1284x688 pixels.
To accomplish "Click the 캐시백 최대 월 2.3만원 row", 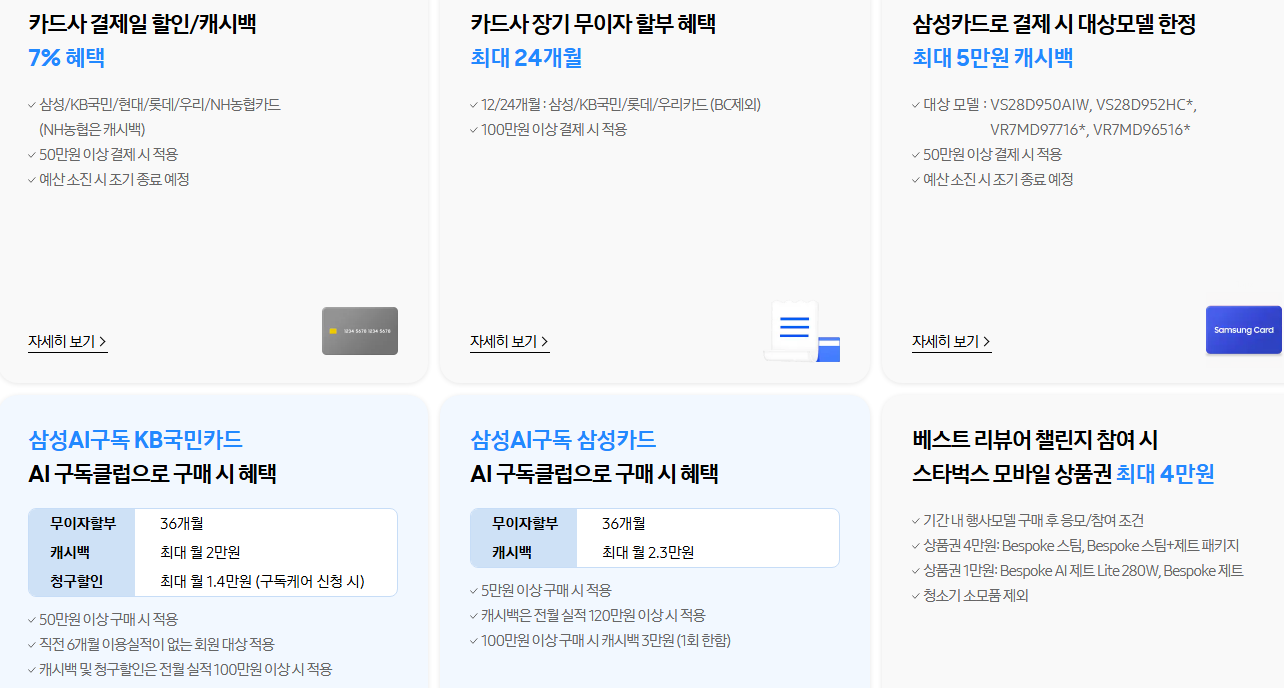I will (655, 552).
